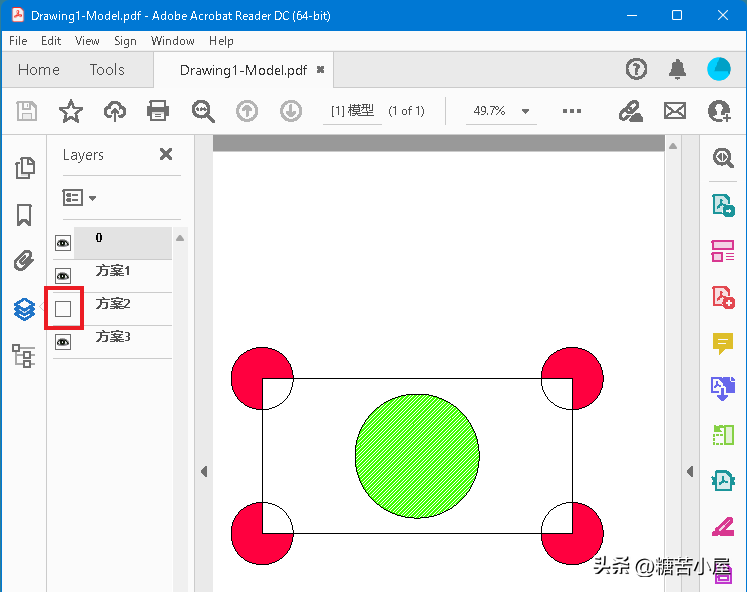Click the user profile avatar

718,70
